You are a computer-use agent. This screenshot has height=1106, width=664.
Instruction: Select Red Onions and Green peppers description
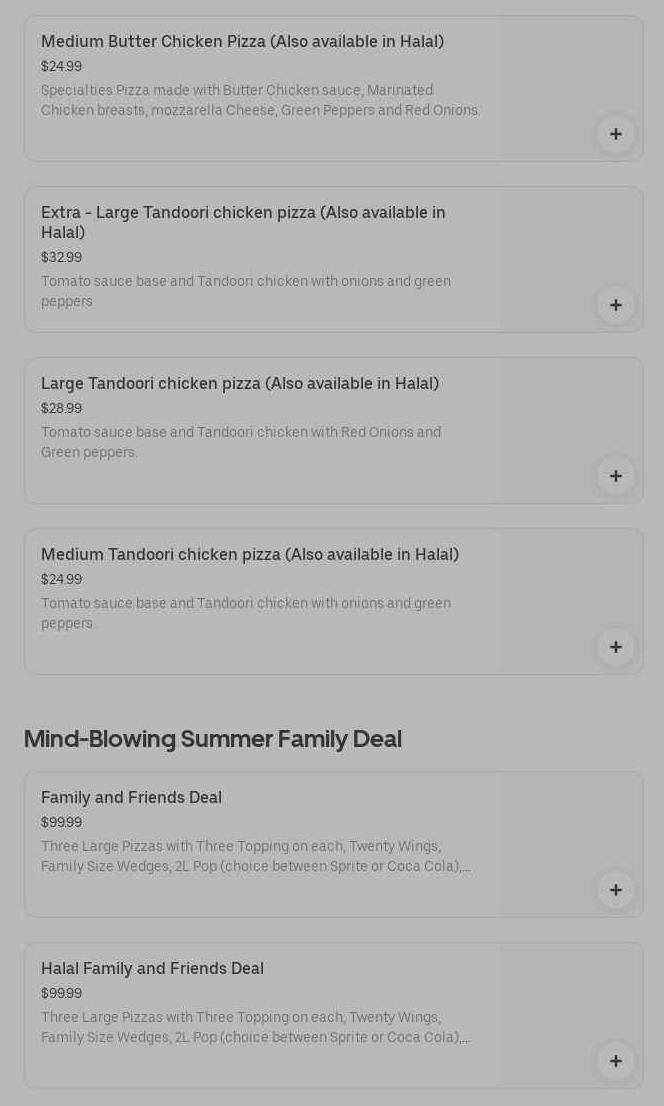coord(241,442)
